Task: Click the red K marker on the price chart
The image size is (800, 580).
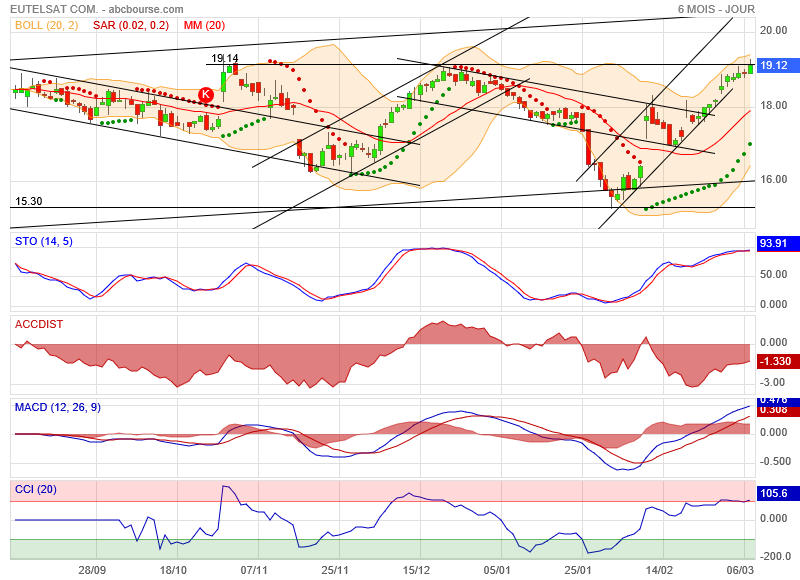Action: [206, 94]
